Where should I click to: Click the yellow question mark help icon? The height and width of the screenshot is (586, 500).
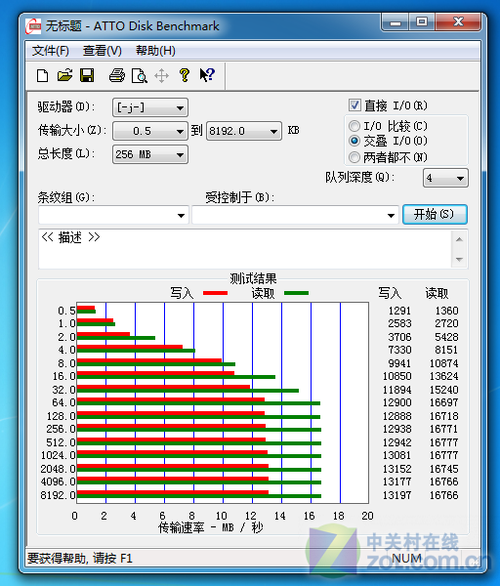(x=184, y=75)
